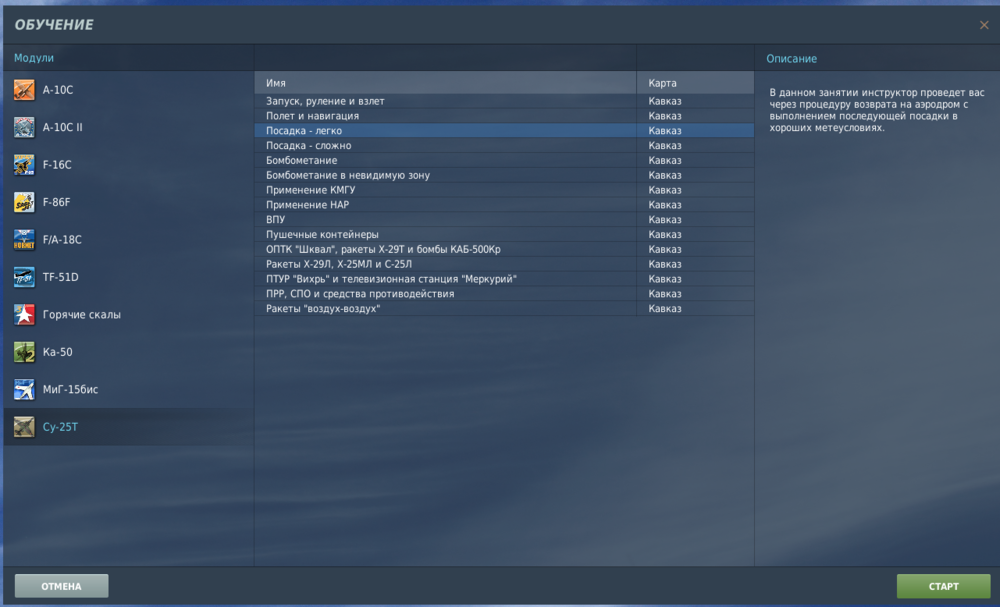Click the A-10C II module name label
This screenshot has height=607, width=1000.
click(62, 128)
